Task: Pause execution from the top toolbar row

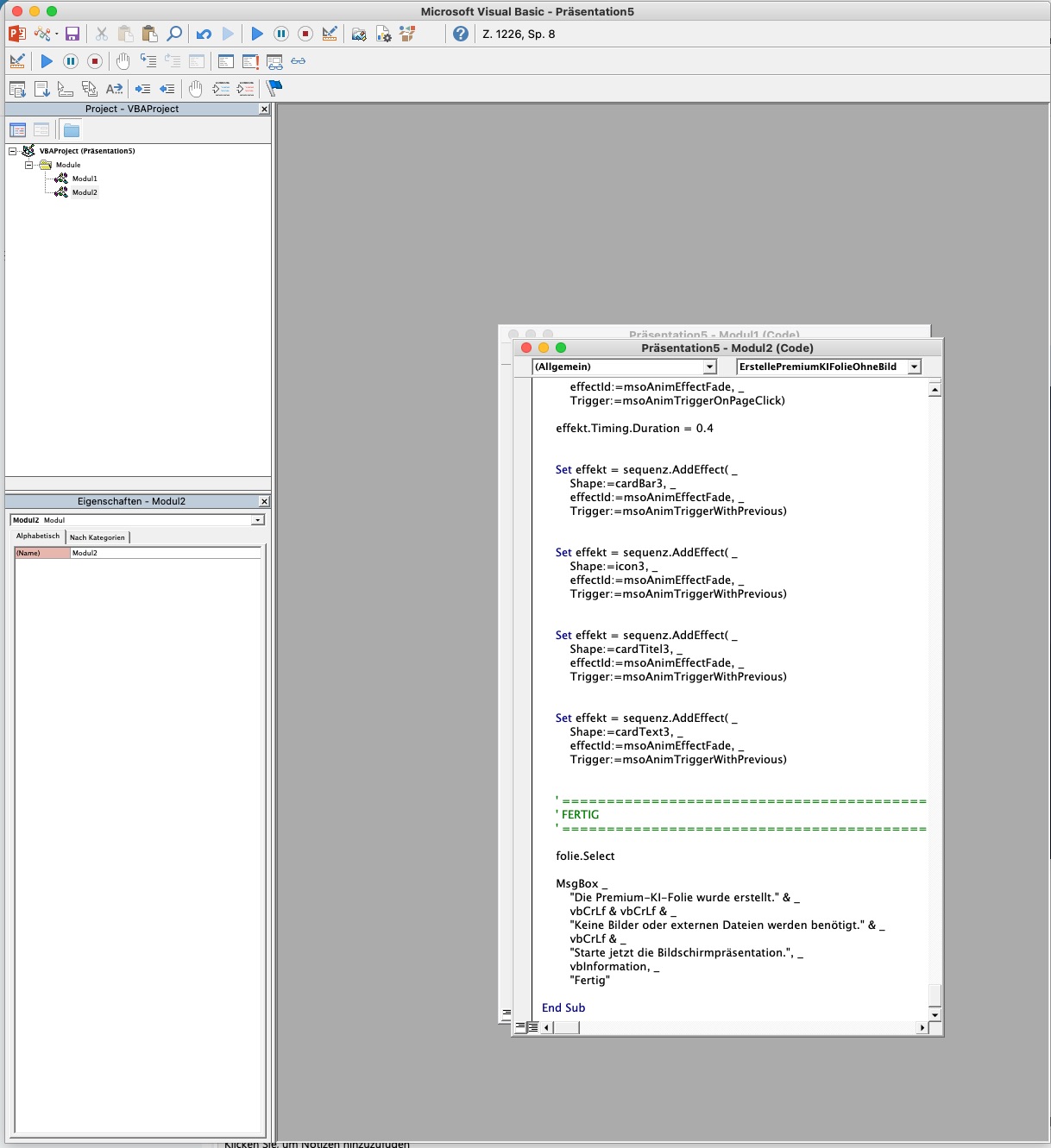Action: pos(281,34)
